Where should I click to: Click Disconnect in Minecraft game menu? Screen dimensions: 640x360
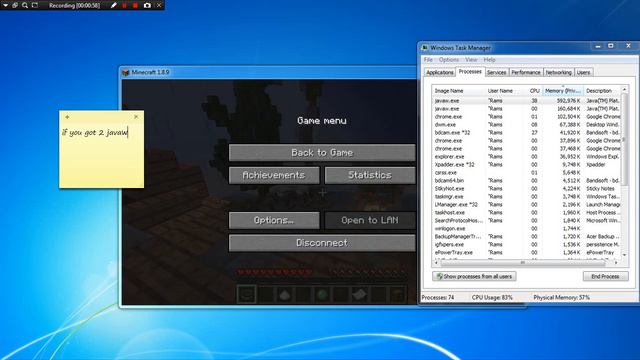pyautogui.click(x=322, y=243)
